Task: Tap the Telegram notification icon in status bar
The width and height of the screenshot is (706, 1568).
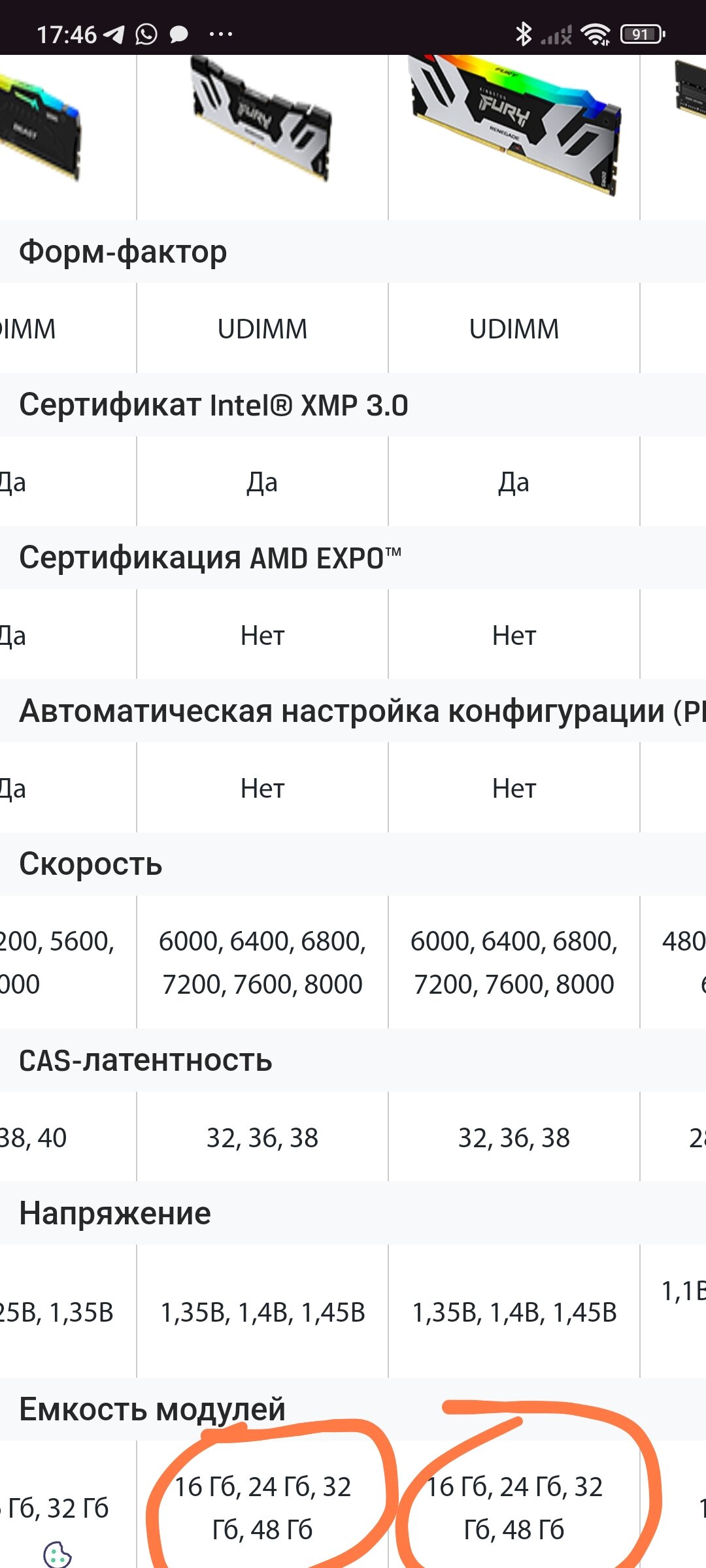Action: pos(114,34)
